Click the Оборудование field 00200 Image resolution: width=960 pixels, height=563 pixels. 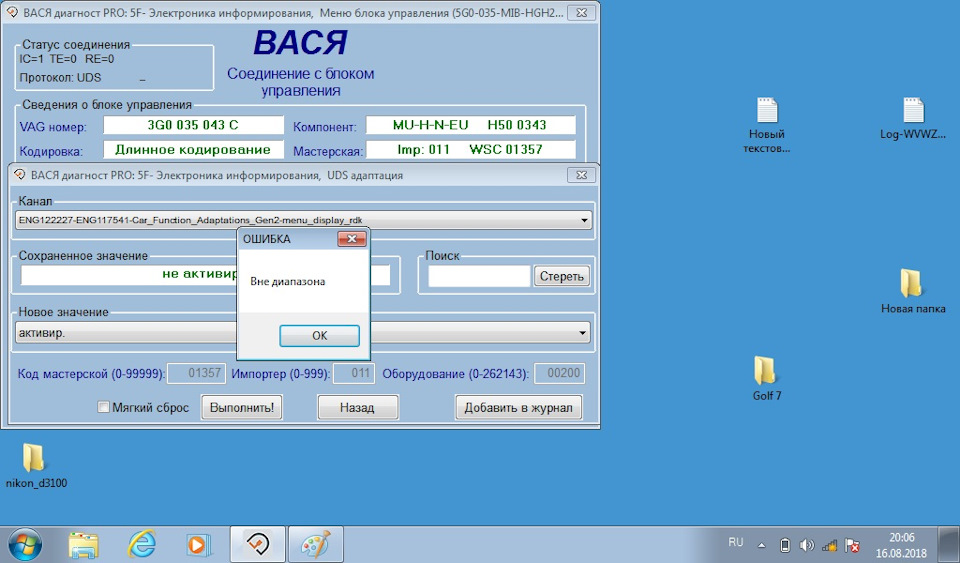(x=560, y=373)
